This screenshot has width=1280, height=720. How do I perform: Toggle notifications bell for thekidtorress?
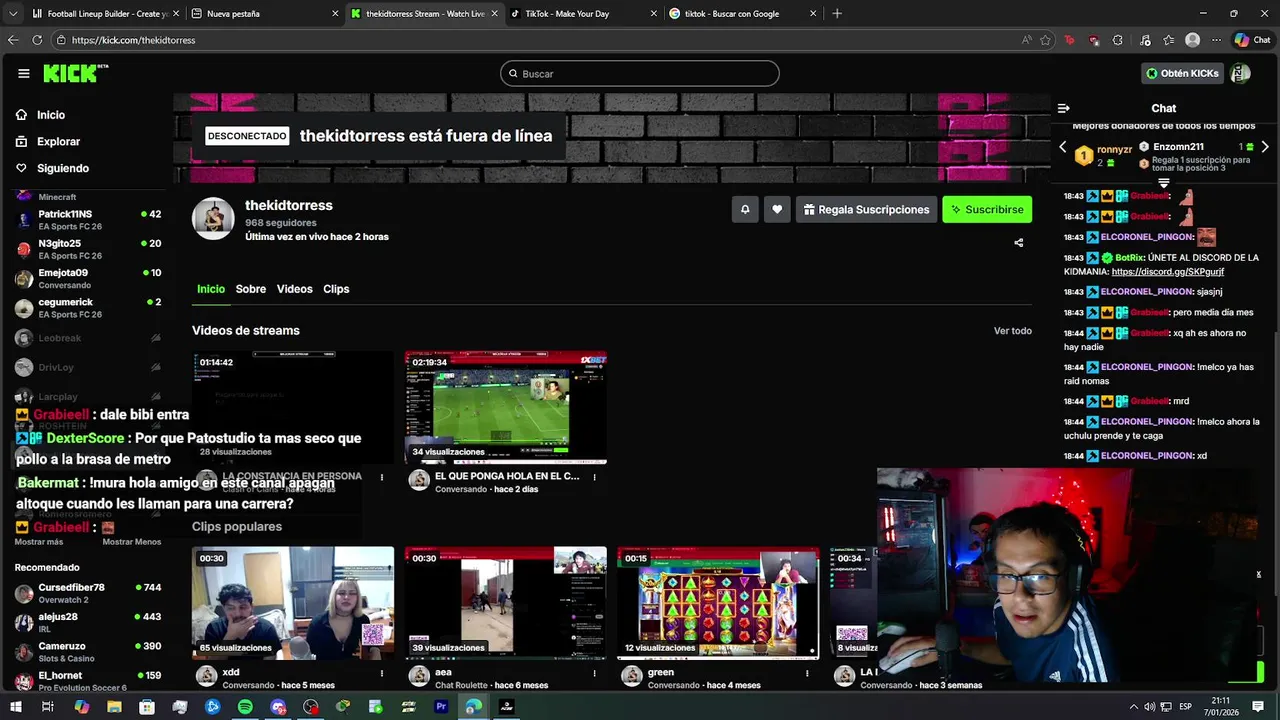[745, 209]
